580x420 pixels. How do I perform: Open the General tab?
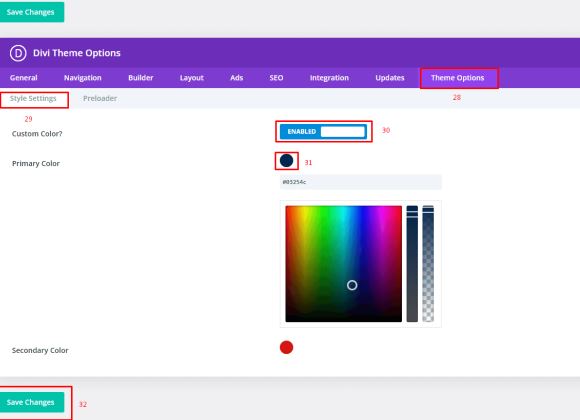24,78
